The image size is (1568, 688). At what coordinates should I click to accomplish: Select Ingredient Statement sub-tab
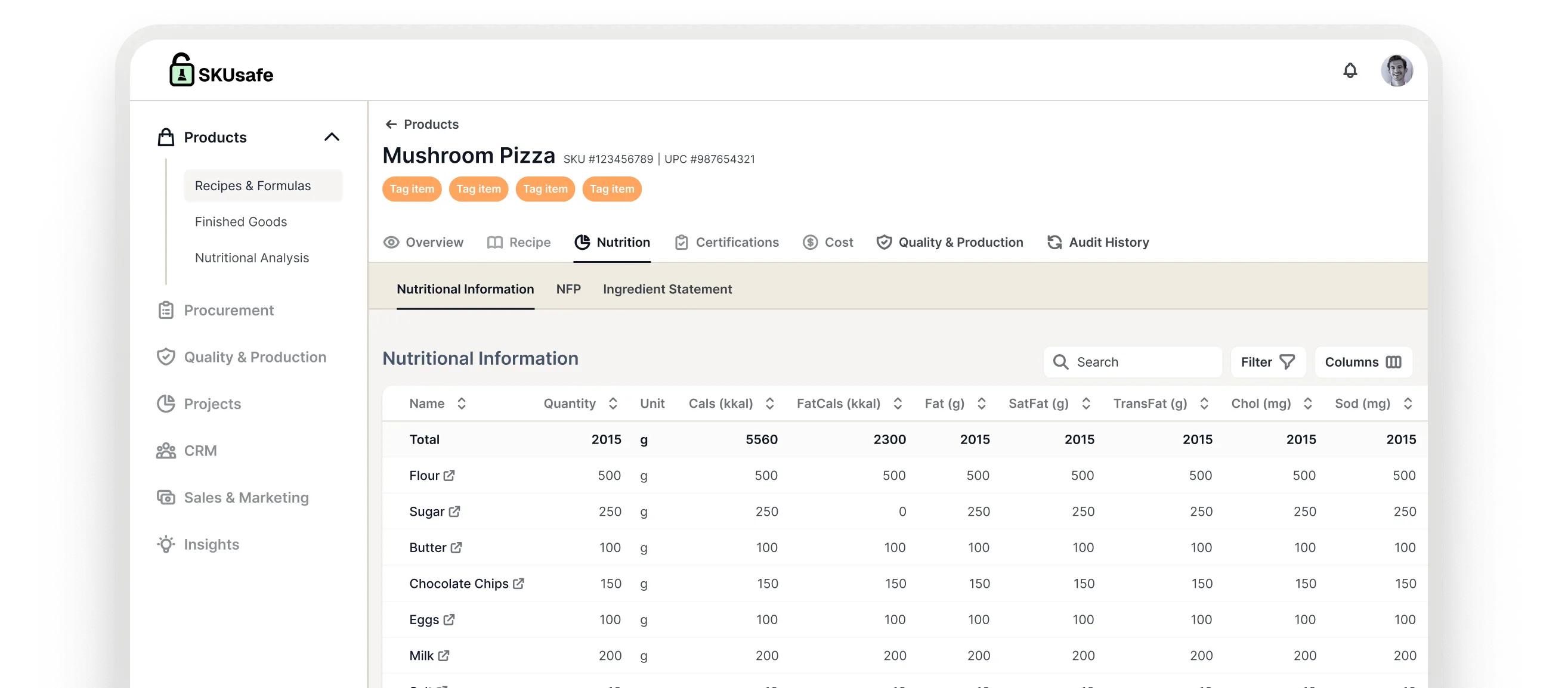[x=667, y=289]
